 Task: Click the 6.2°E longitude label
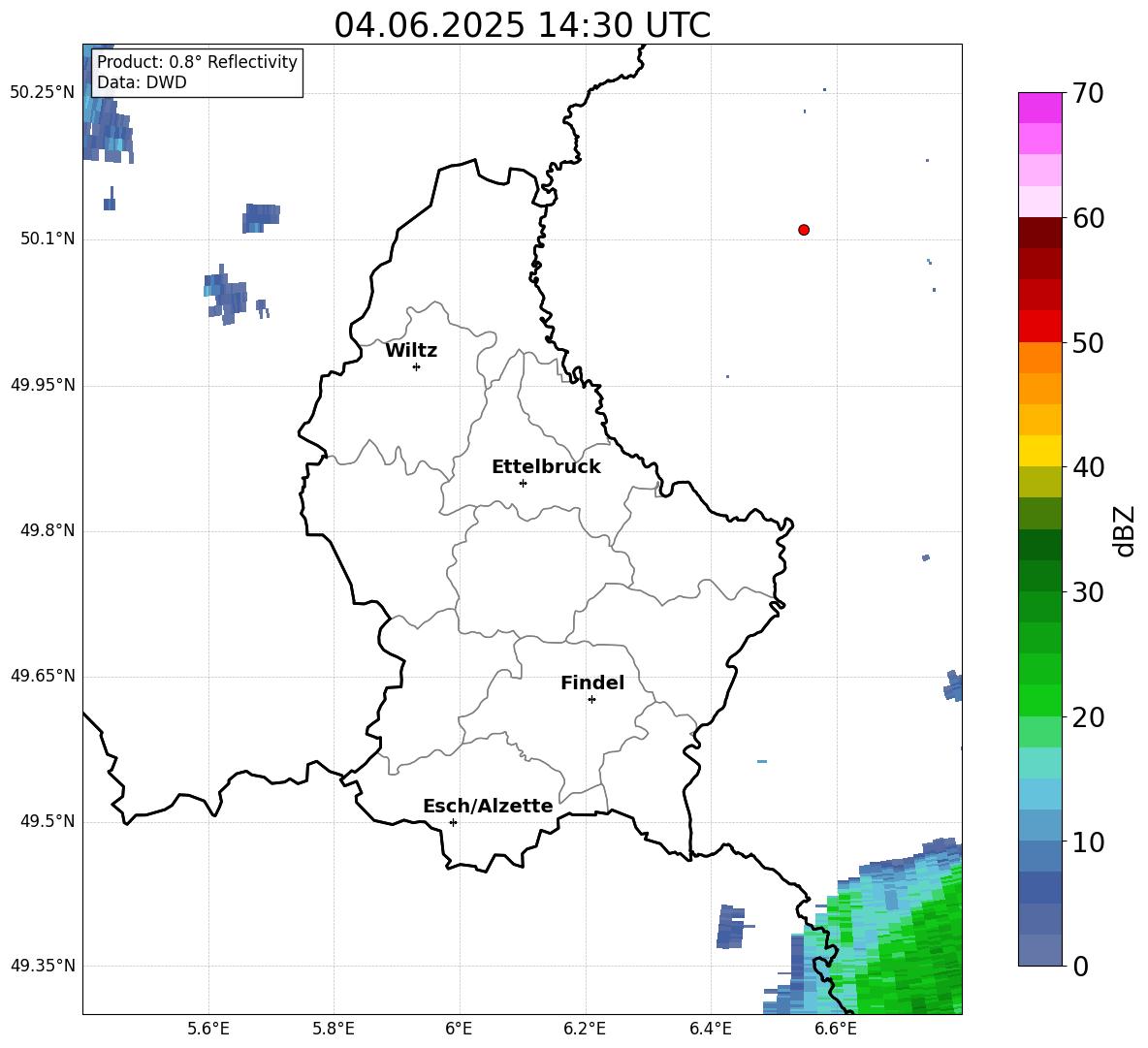pos(585,1029)
